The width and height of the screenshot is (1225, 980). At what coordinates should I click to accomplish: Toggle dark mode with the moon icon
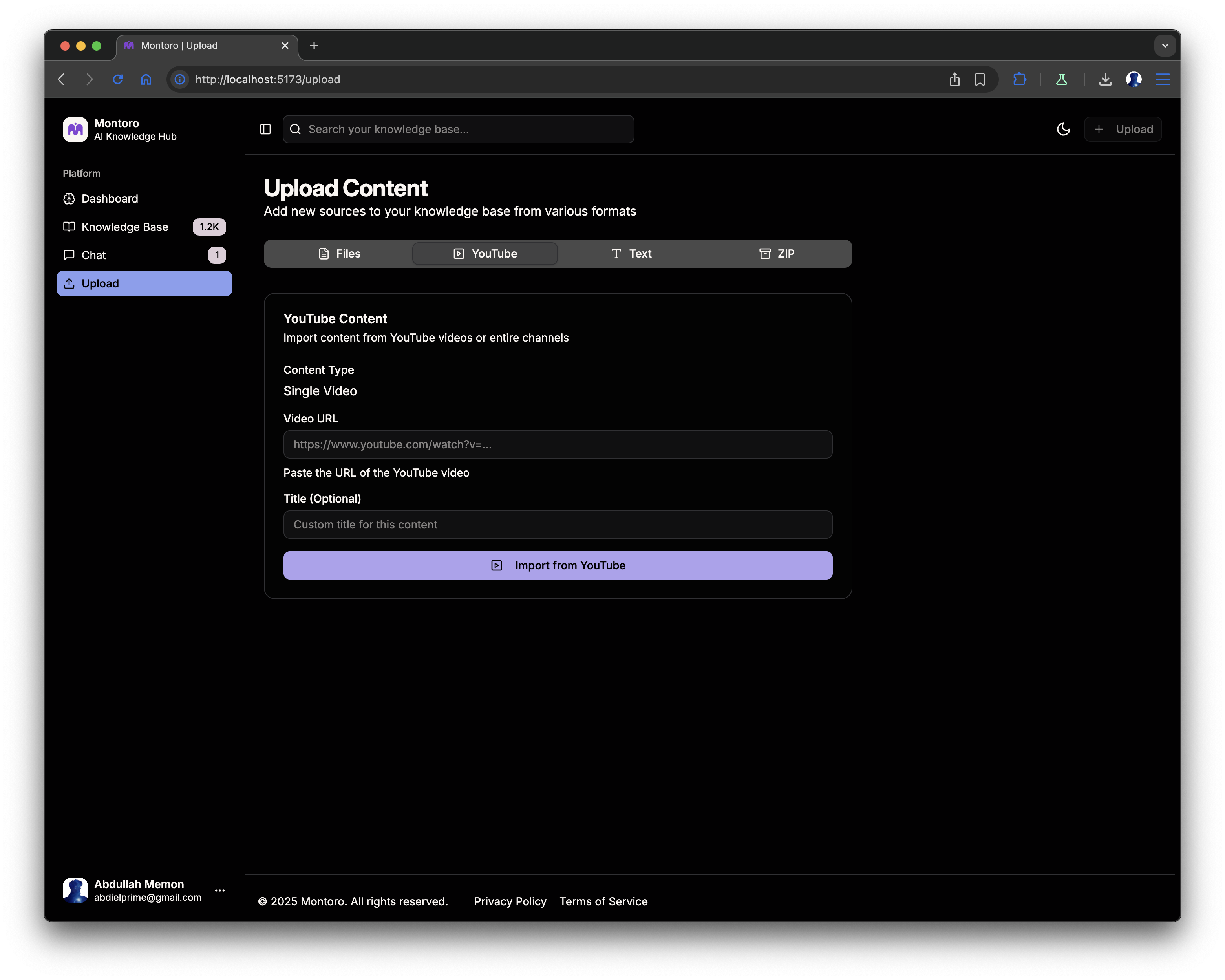pyautogui.click(x=1063, y=129)
